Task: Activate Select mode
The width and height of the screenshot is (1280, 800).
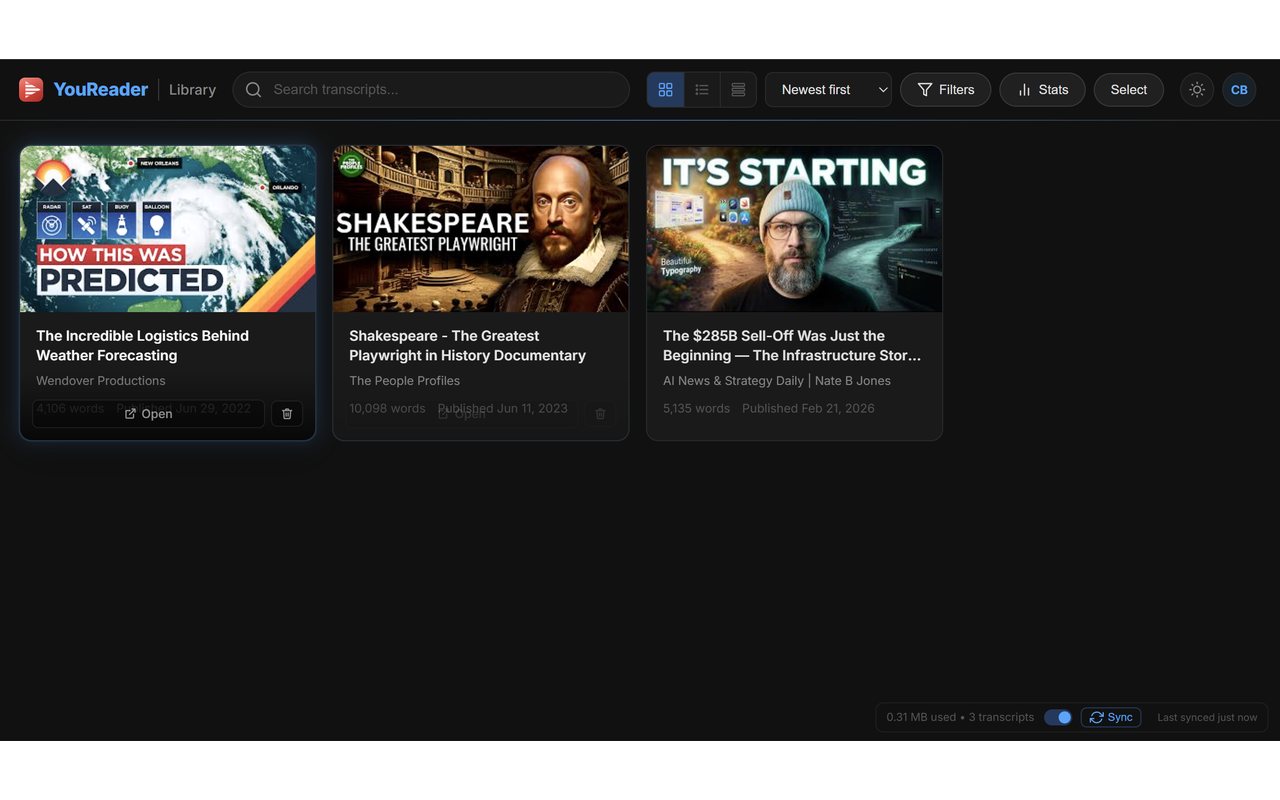Action: point(1128,90)
